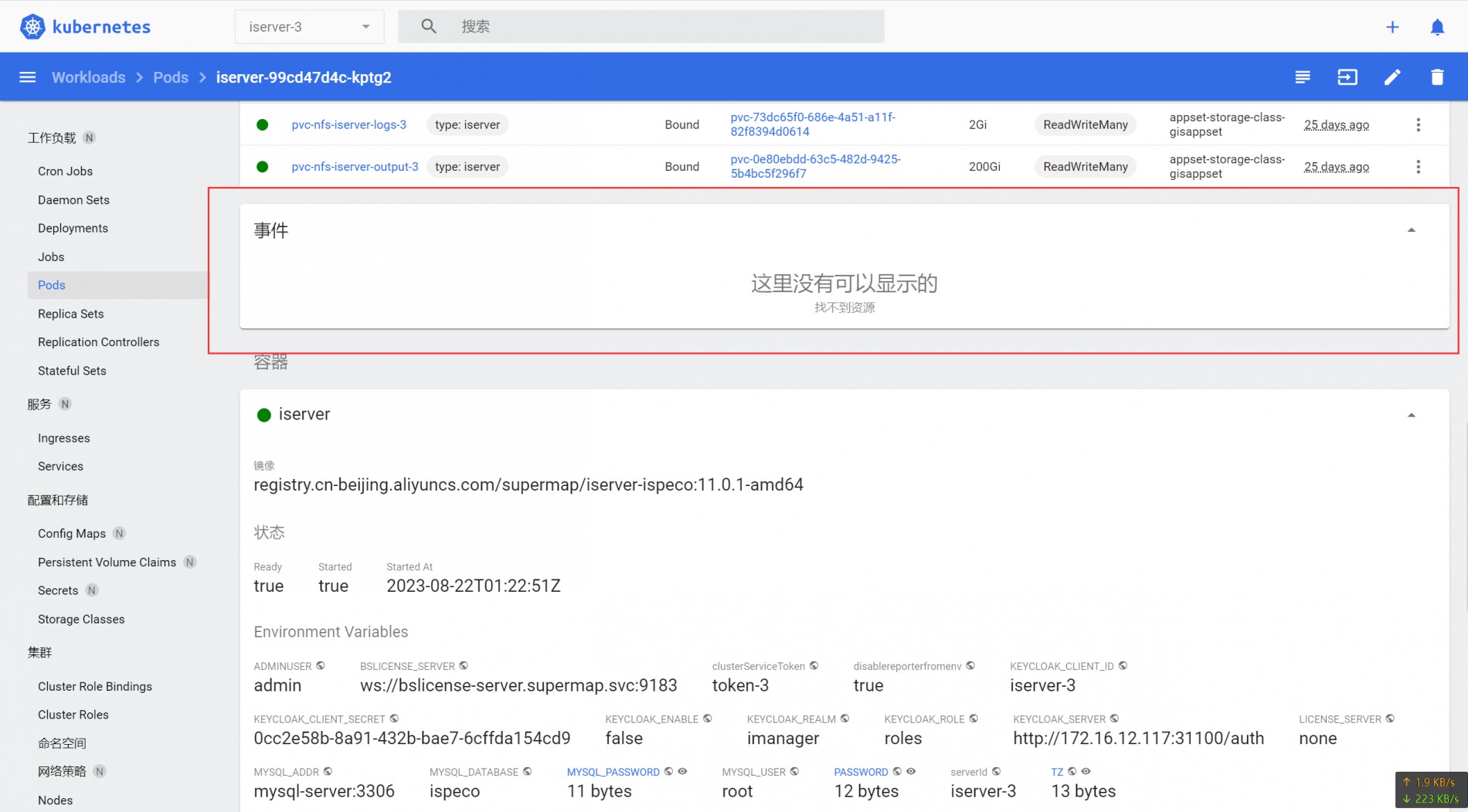Open actions menu for pvc-nfs-iserver-output-3 row
Image resolution: width=1468 pixels, height=812 pixels.
[x=1418, y=166]
